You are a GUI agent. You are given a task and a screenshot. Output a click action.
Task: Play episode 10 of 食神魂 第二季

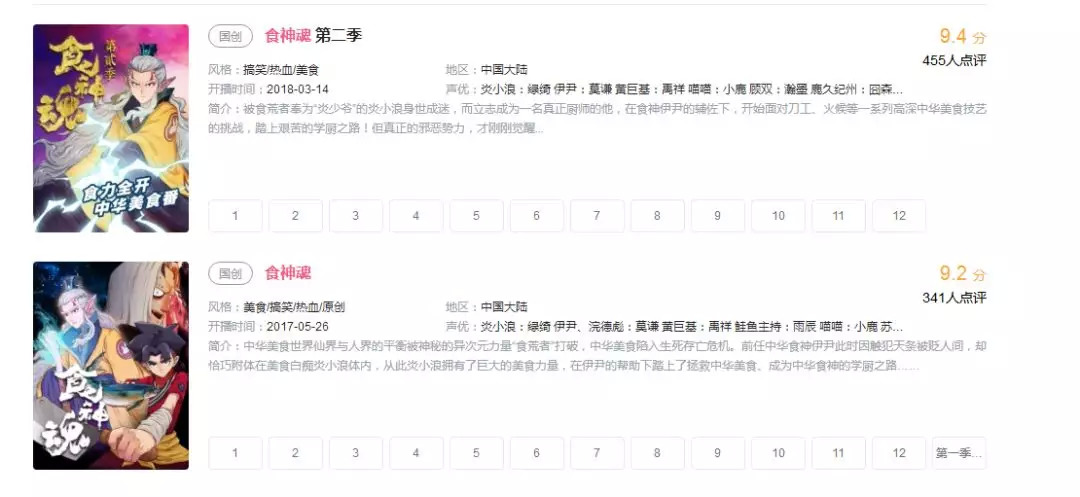778,215
